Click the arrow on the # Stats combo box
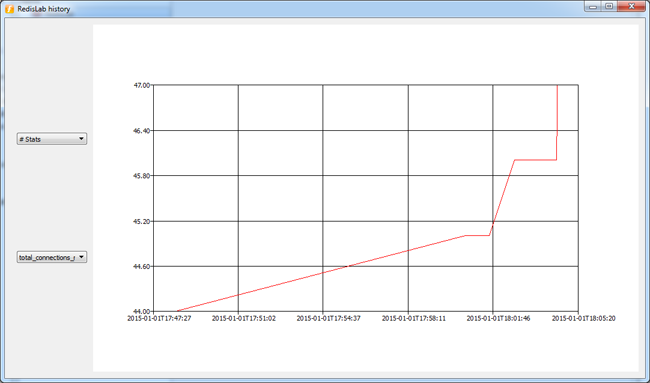 (82, 139)
